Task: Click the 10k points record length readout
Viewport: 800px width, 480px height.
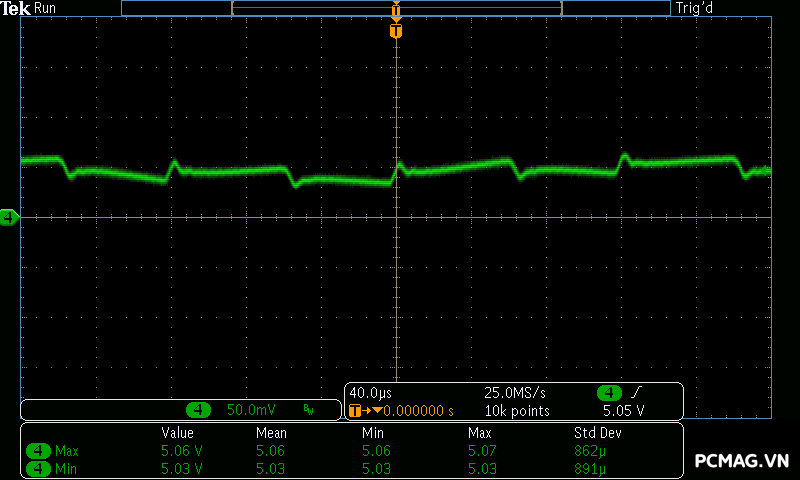Action: [x=517, y=410]
